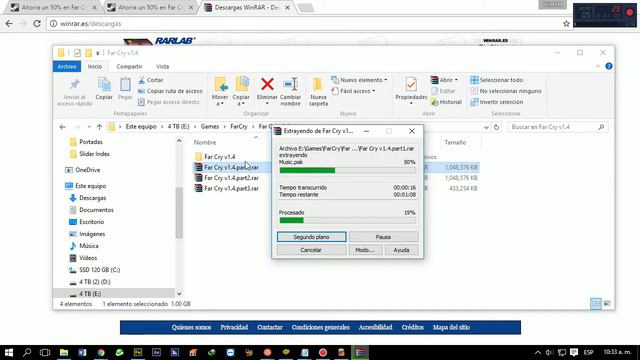Select 4 TB (2) (D:) drive

tap(90, 282)
